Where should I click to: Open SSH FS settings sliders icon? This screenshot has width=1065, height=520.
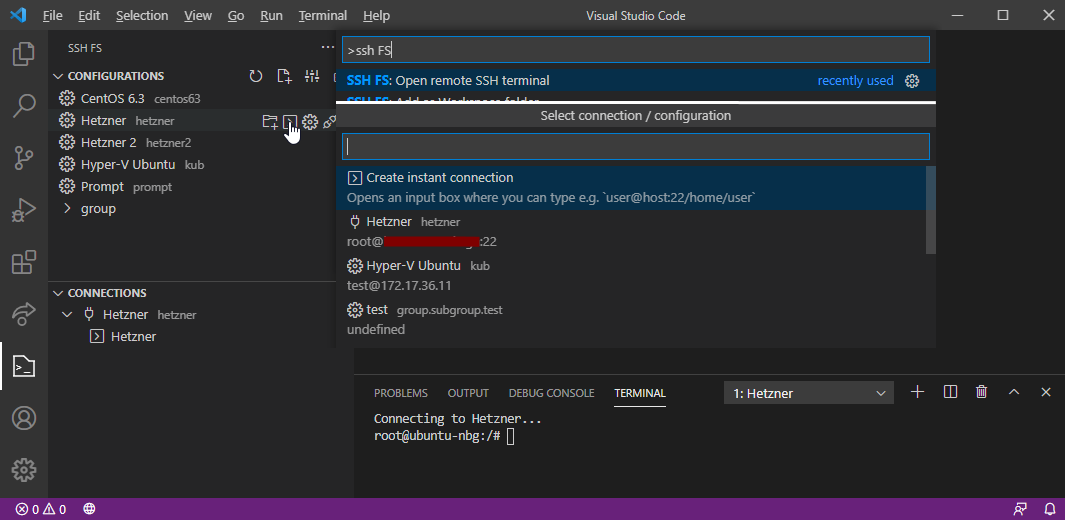click(312, 76)
